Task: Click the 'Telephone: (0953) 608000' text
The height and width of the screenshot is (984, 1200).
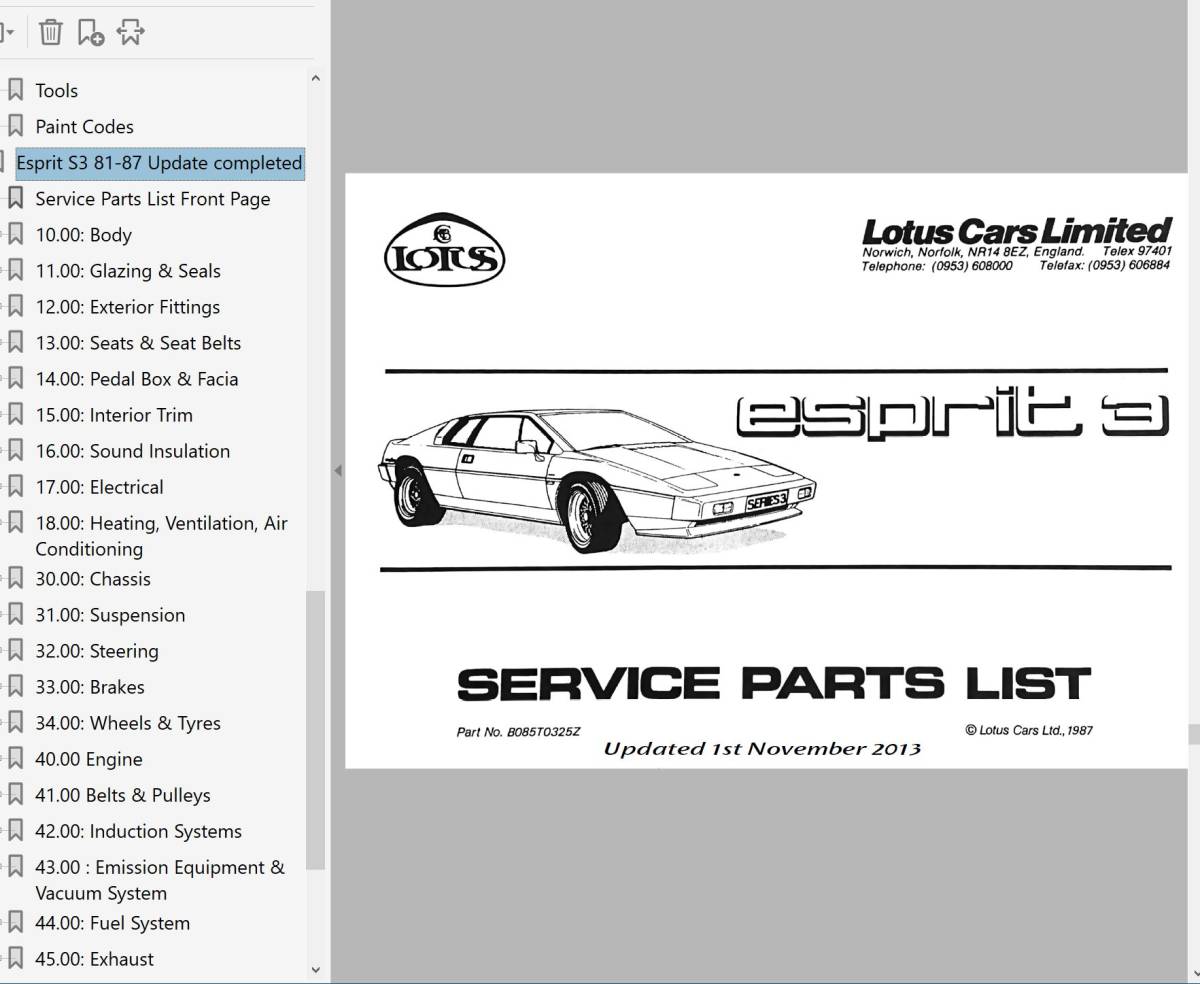Action: coord(937,266)
